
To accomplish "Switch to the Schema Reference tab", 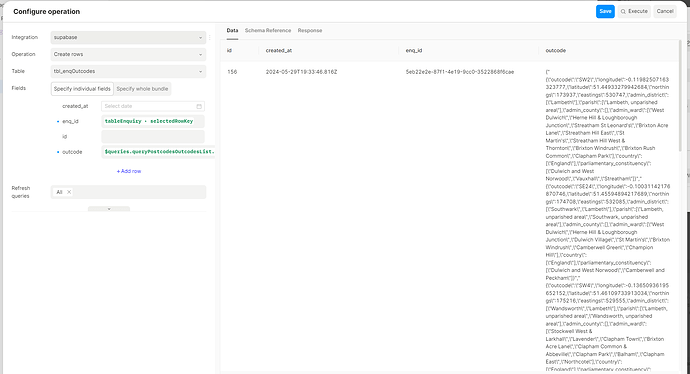I will 268,30.
